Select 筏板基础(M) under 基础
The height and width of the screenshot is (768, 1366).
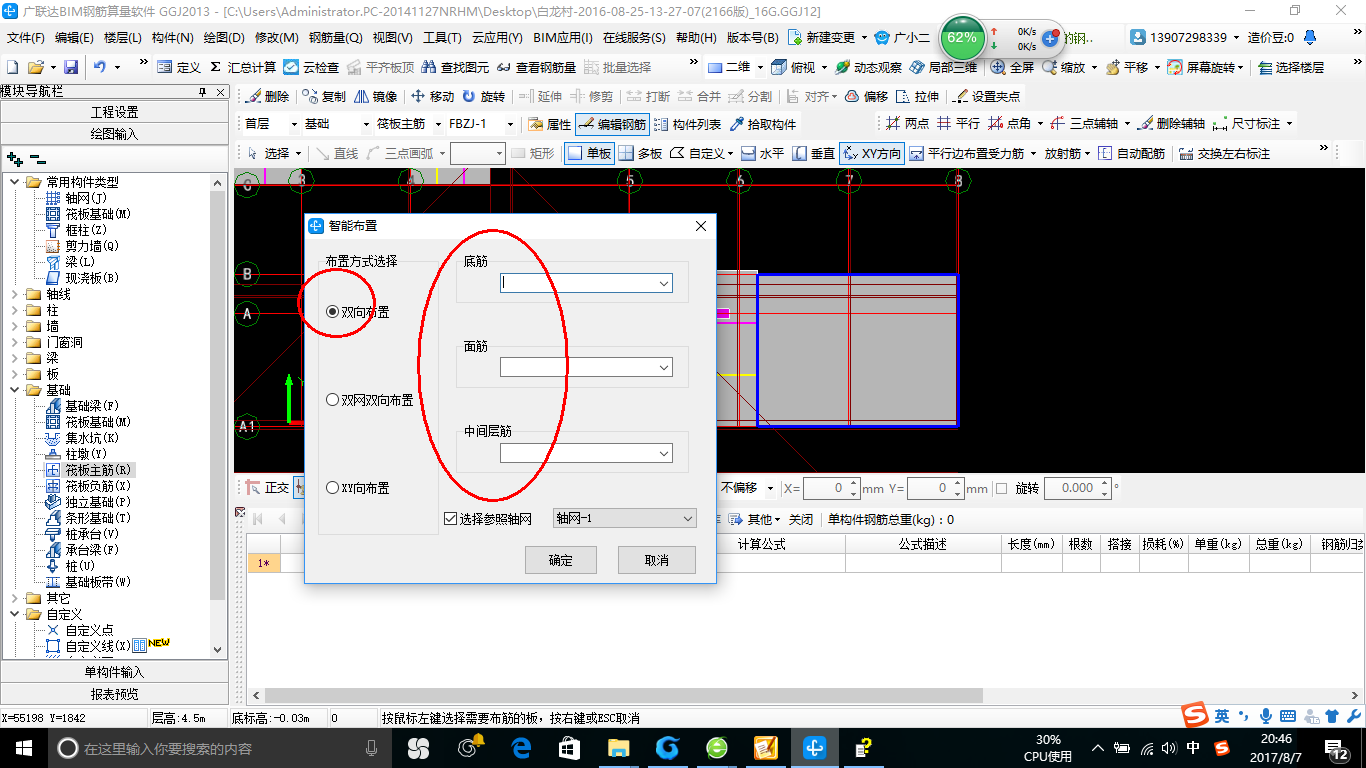98,422
